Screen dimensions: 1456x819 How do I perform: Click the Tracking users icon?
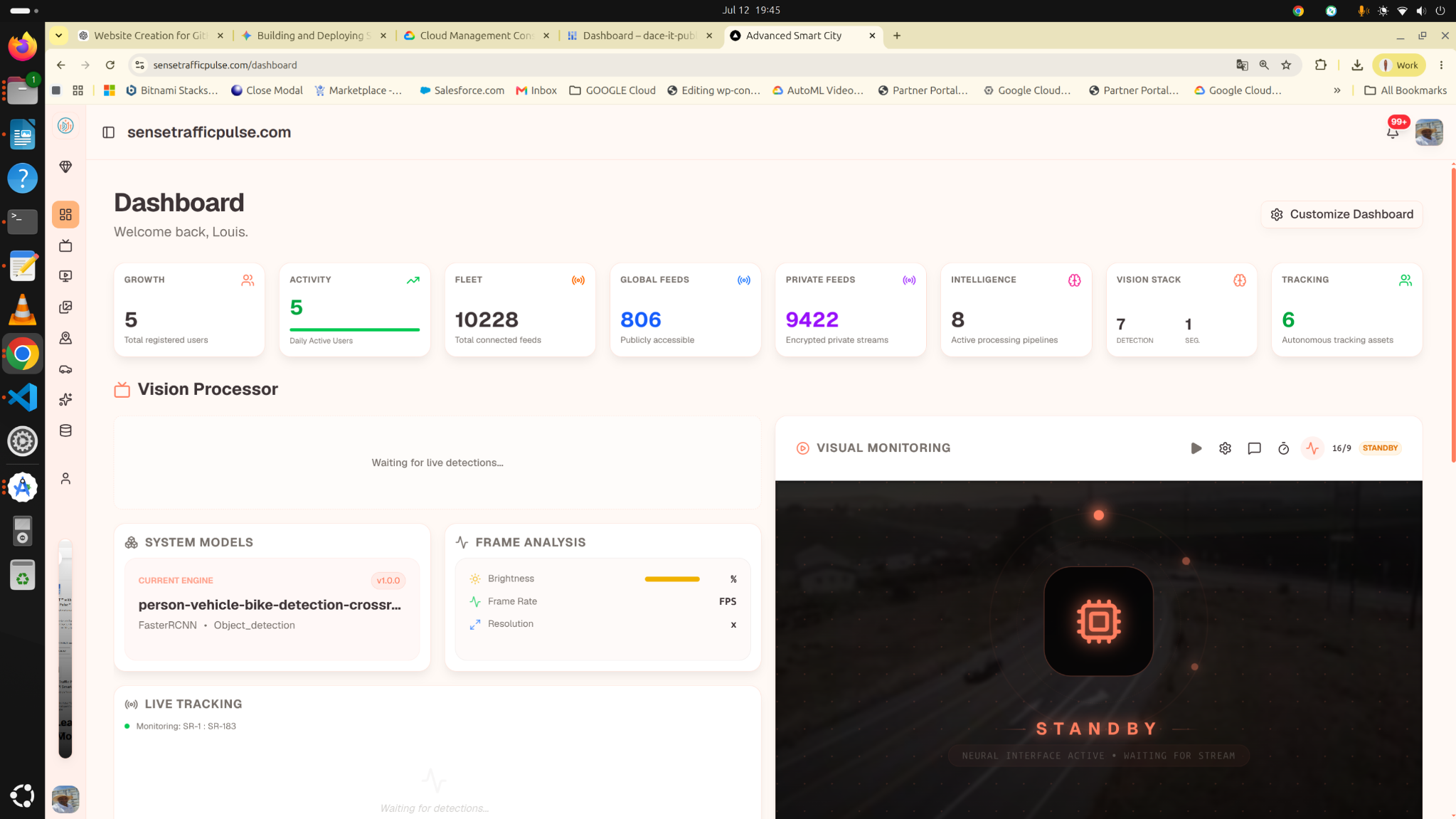click(x=1405, y=280)
